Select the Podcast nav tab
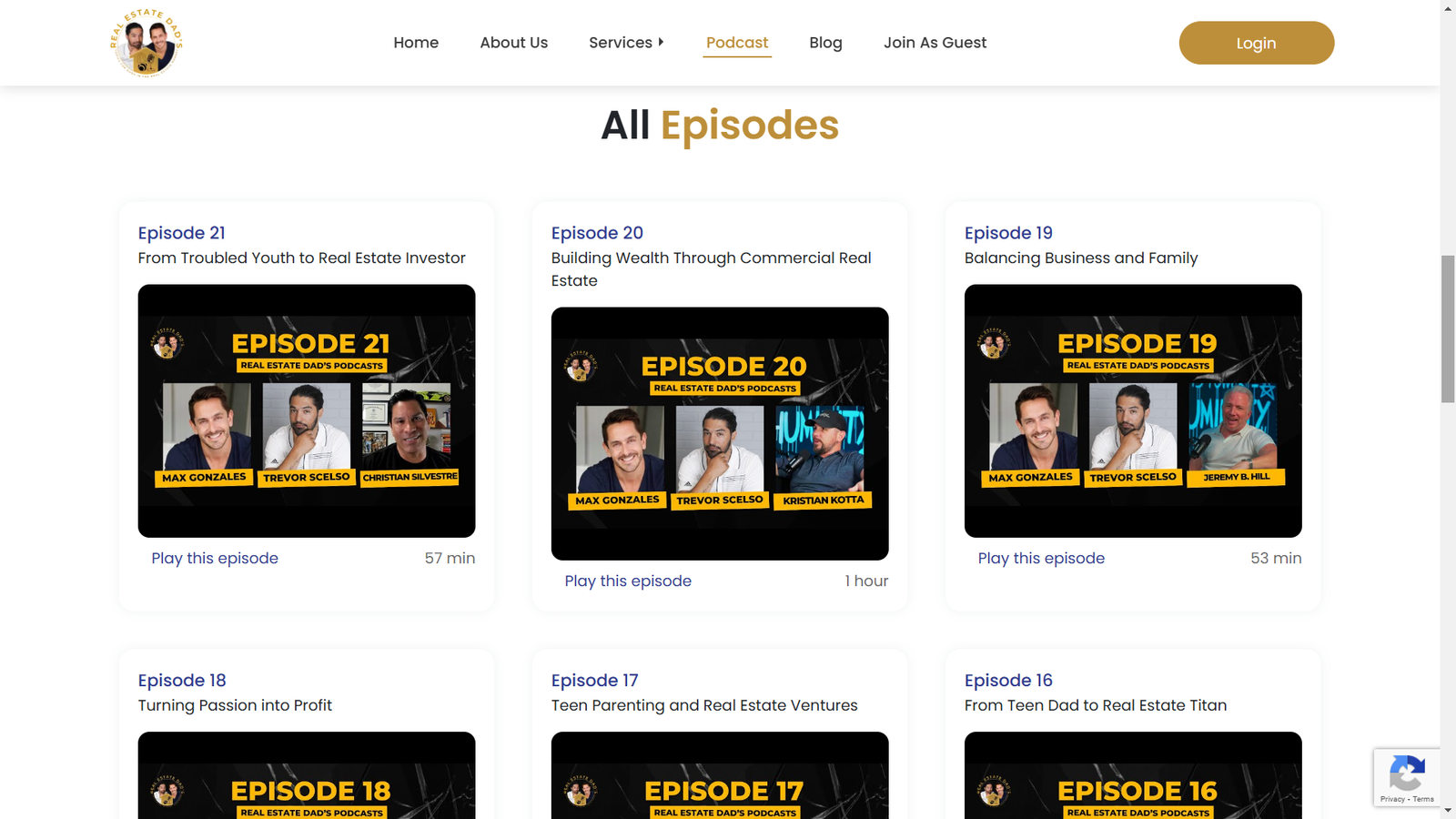1456x819 pixels. (x=736, y=43)
